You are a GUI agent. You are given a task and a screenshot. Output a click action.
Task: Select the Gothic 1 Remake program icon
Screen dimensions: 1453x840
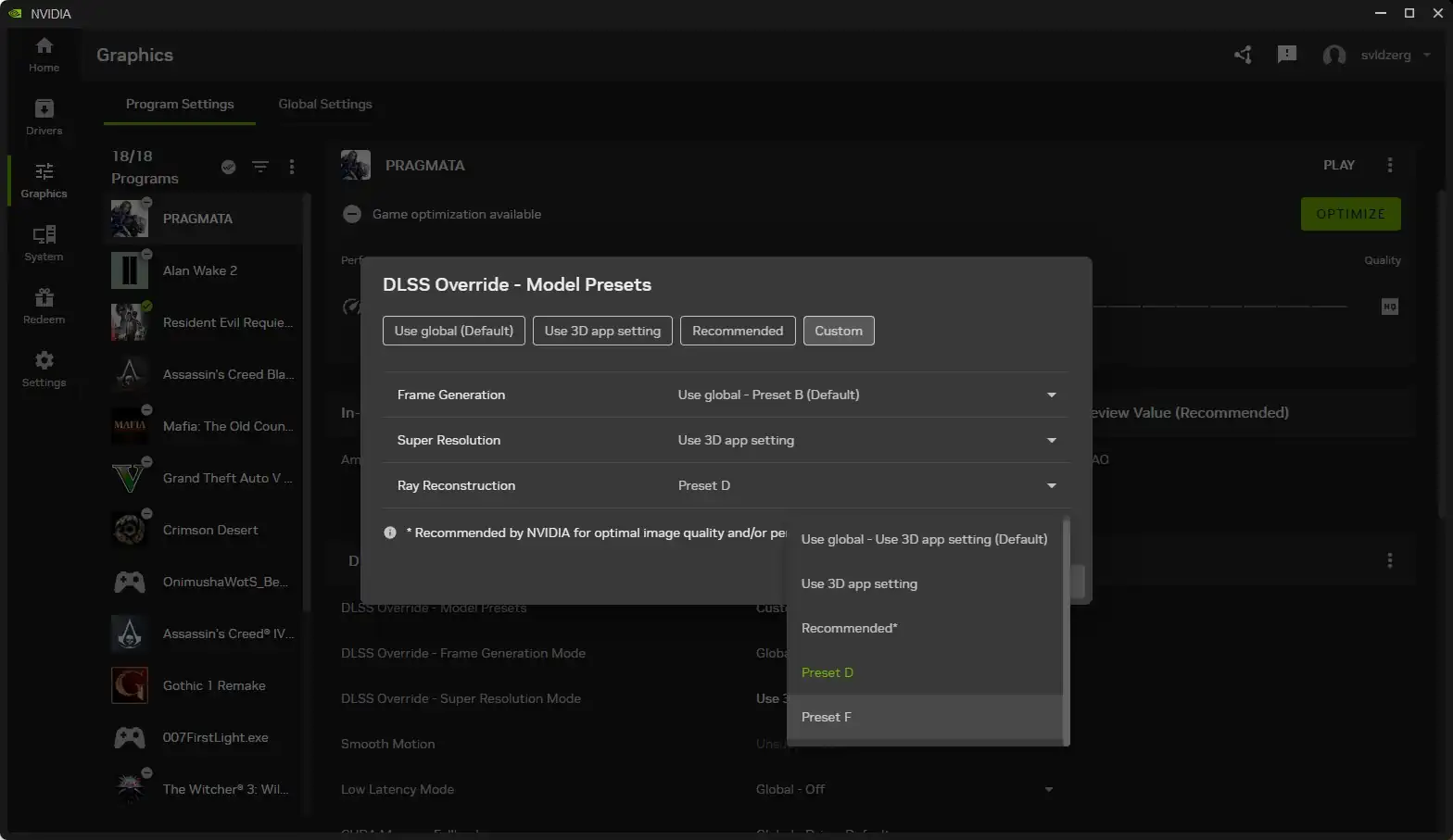click(x=129, y=685)
